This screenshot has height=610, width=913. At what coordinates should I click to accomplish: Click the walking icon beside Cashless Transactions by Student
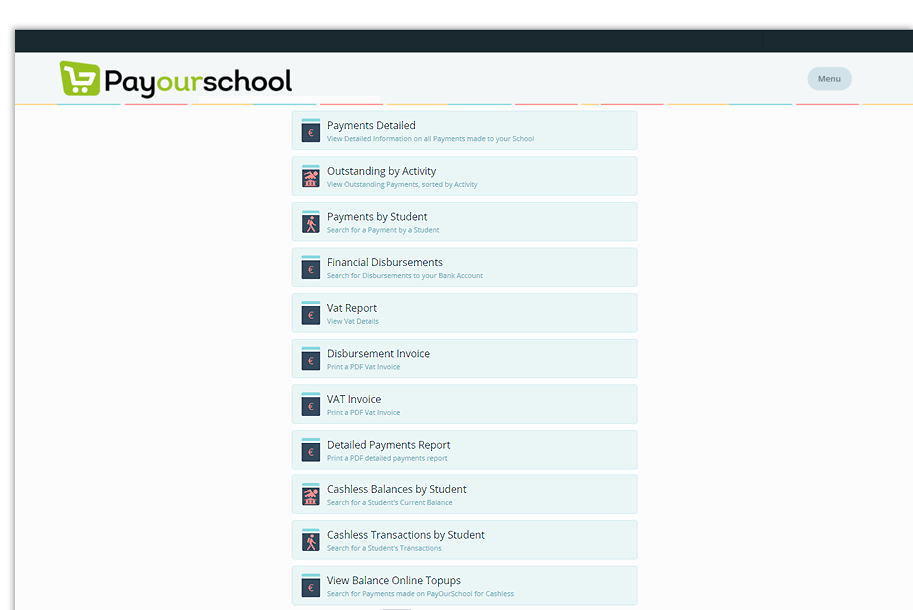pos(311,540)
